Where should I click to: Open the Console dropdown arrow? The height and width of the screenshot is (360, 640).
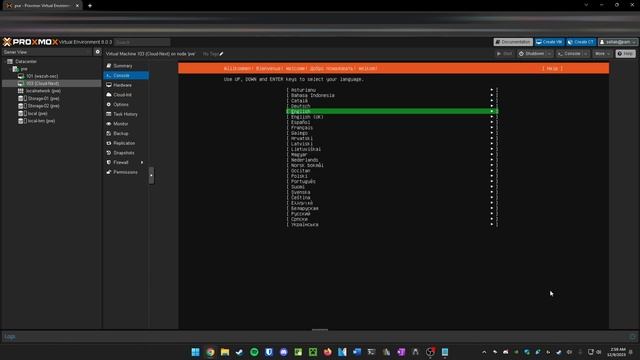coord(586,53)
